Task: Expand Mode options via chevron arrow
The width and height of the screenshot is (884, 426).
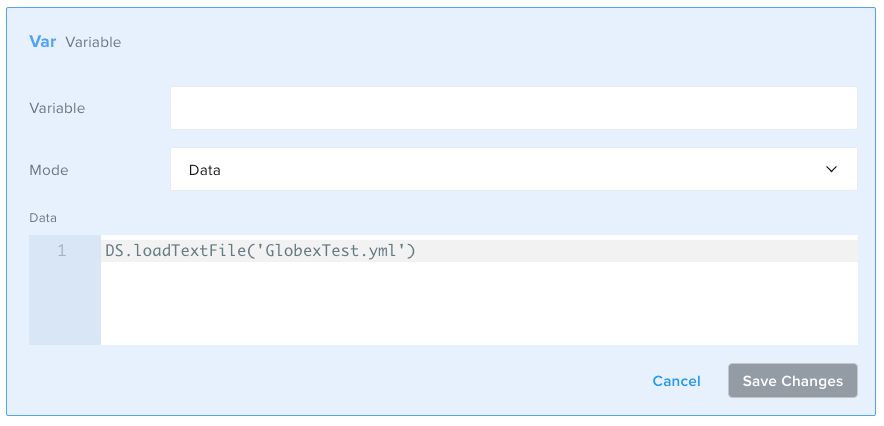Action: (831, 170)
